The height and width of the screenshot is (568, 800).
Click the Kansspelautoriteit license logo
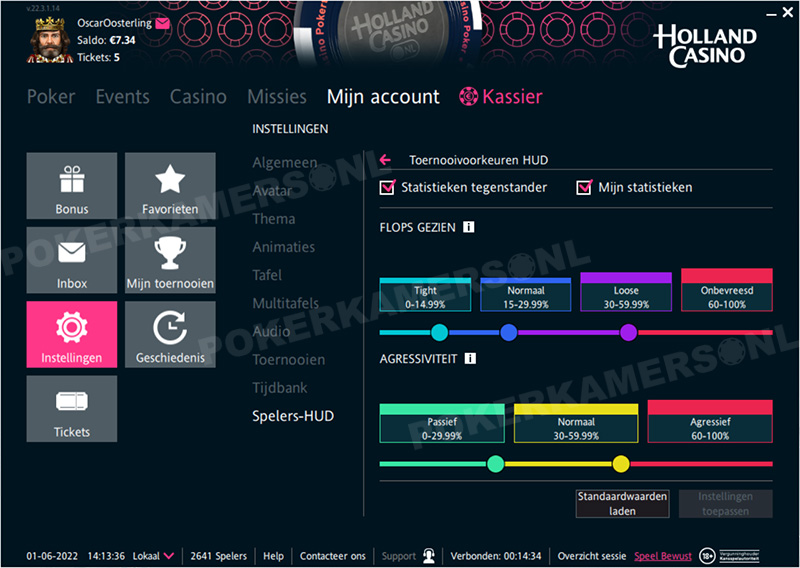(x=739, y=556)
